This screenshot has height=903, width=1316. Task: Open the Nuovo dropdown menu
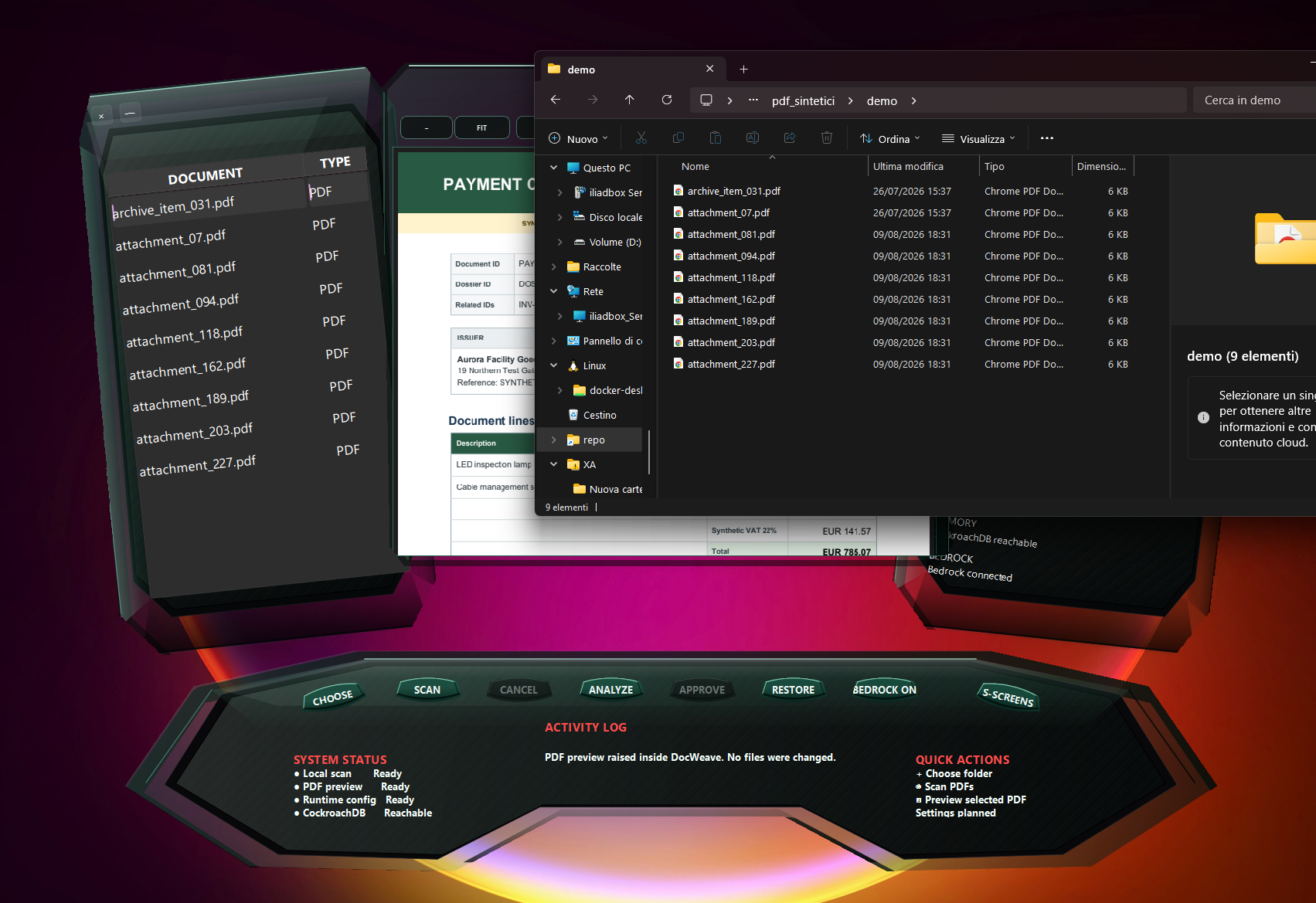point(578,139)
